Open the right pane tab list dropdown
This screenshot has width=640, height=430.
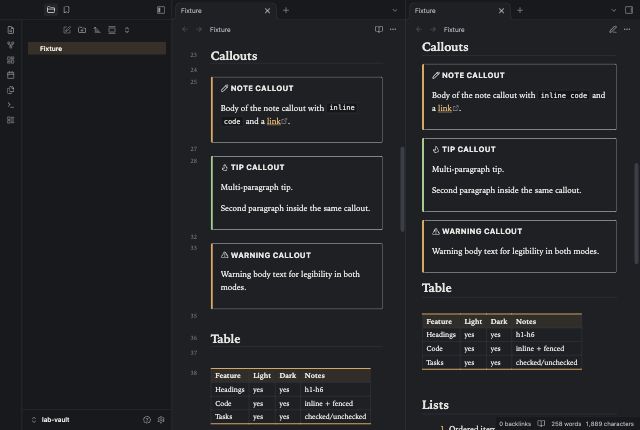coord(613,11)
